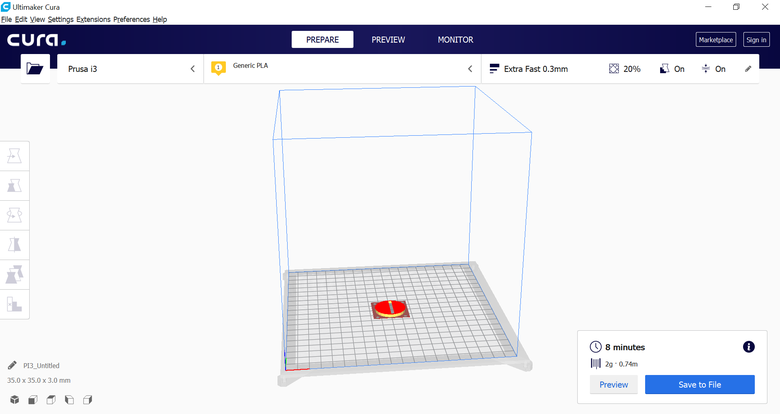This screenshot has height=414, width=780.
Task: Open the Settings menu
Action: tap(61, 19)
